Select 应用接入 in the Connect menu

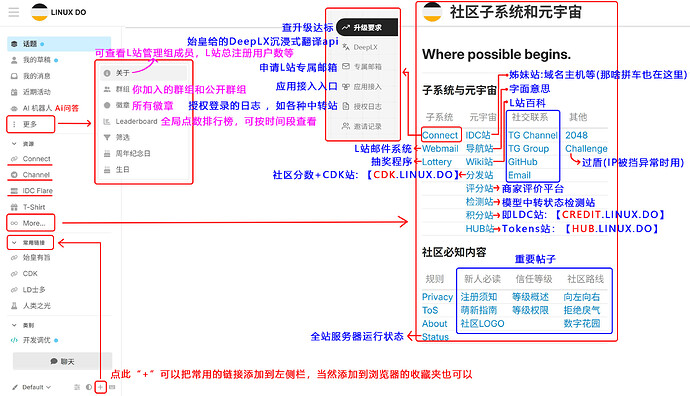click(367, 87)
